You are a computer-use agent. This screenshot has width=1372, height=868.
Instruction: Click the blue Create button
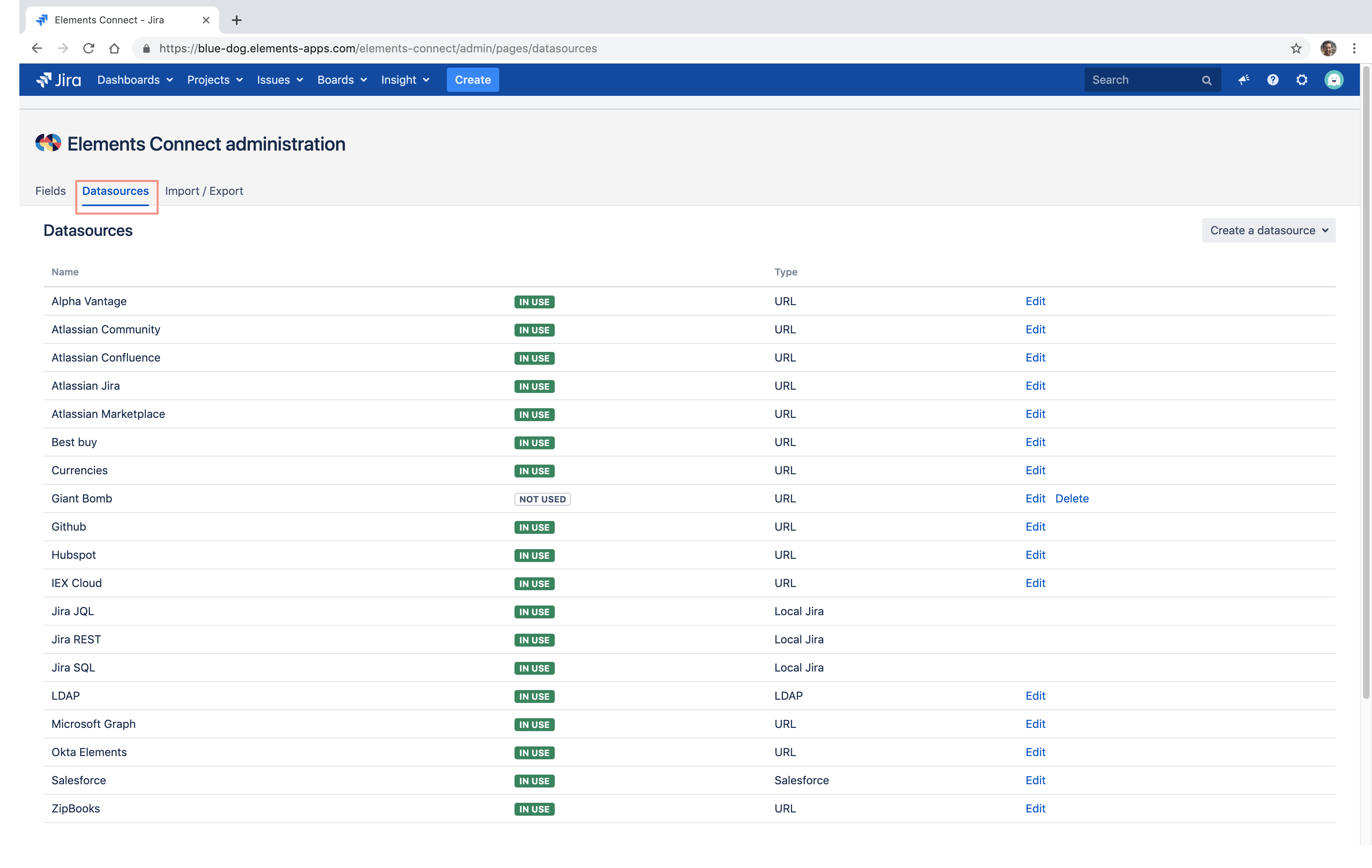click(x=472, y=80)
